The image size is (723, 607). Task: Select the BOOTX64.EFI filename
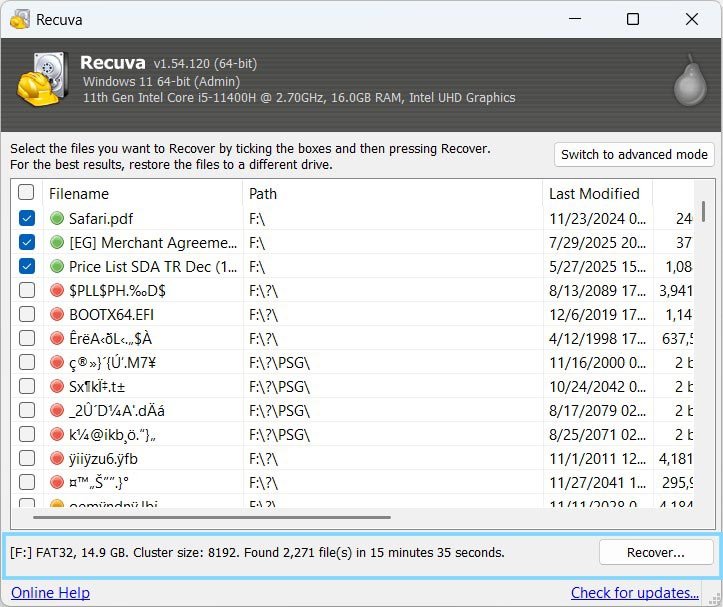point(111,315)
